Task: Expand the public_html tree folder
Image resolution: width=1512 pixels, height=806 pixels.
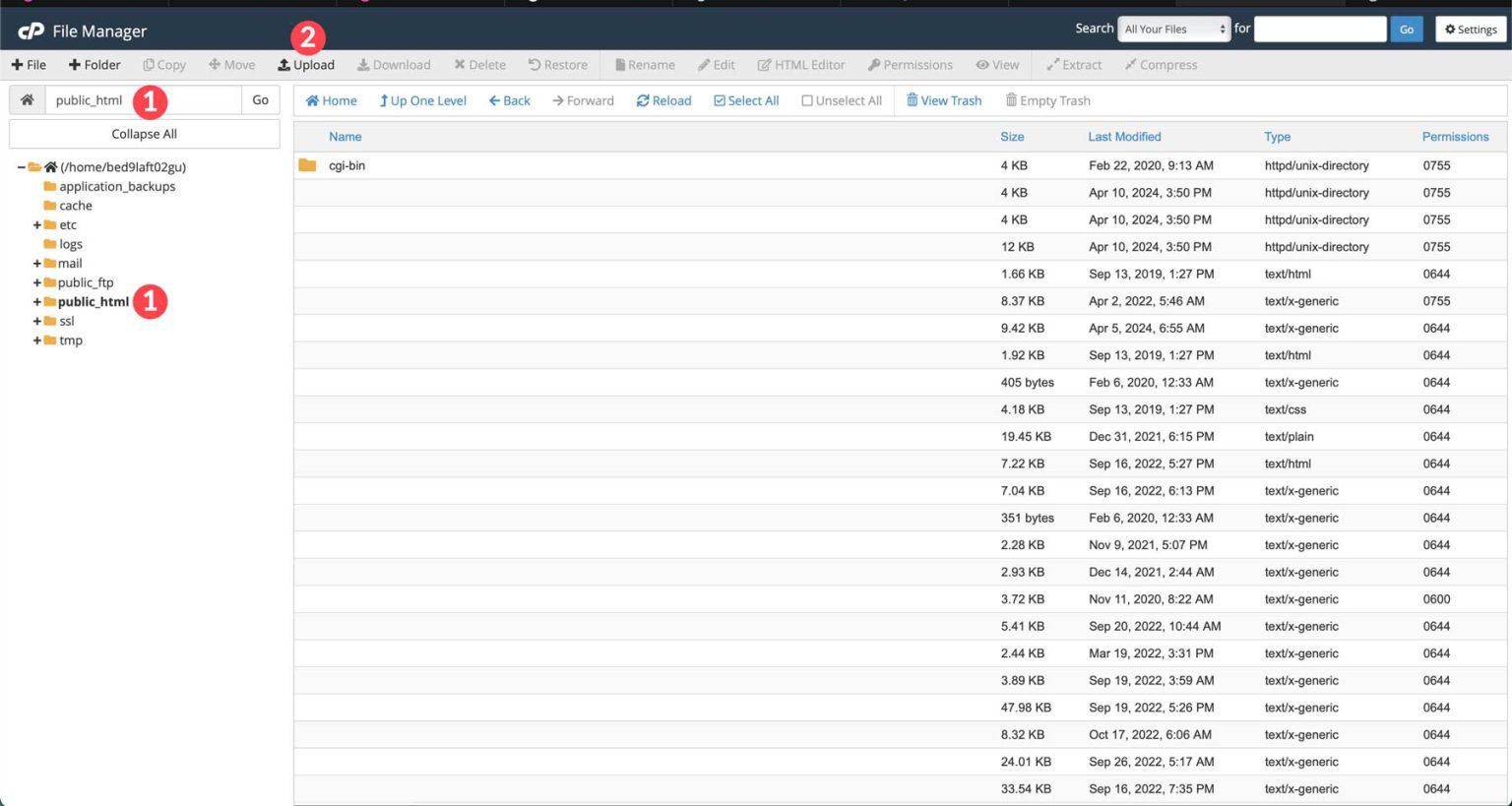Action: point(37,302)
